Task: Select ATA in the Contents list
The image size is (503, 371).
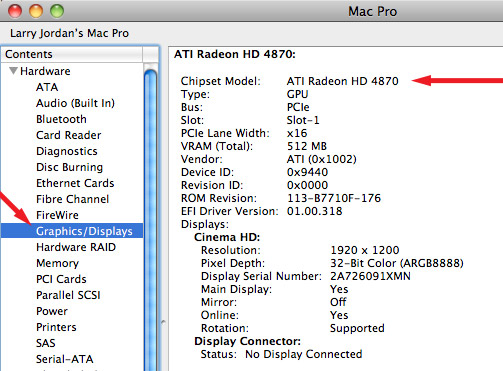Action: tap(47, 87)
